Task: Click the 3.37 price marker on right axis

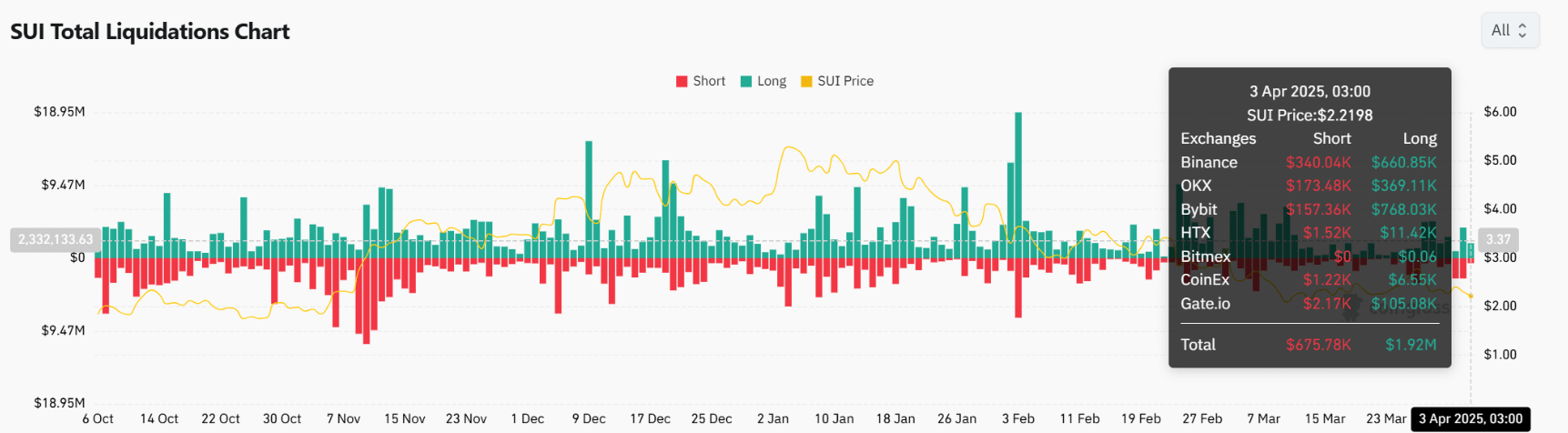Action: (x=1498, y=239)
